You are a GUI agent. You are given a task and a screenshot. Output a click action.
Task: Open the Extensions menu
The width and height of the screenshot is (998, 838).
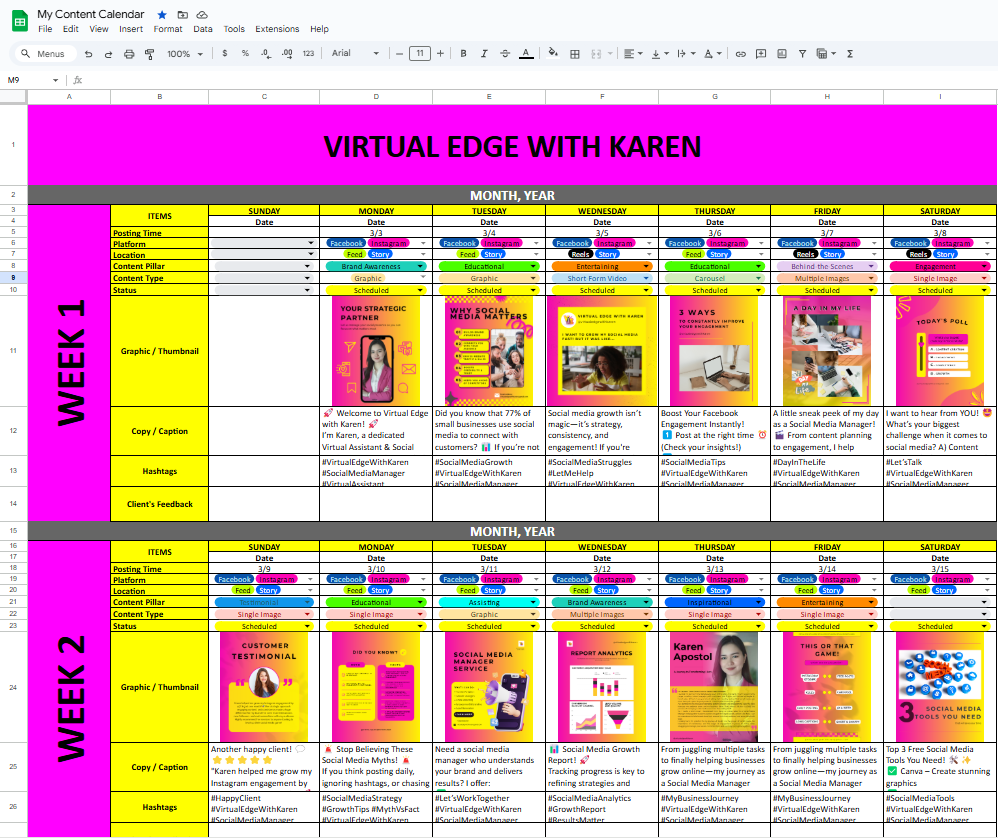point(278,29)
